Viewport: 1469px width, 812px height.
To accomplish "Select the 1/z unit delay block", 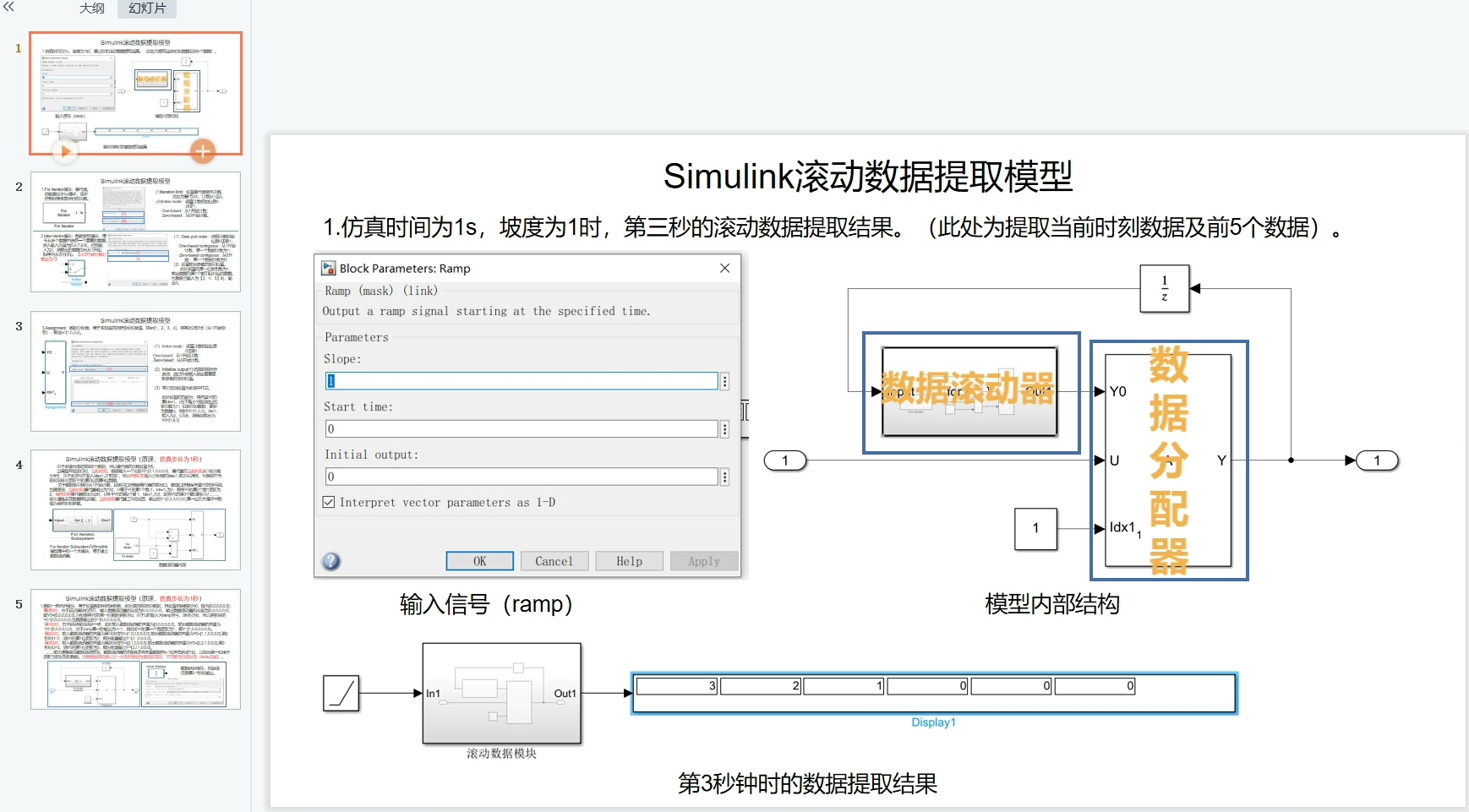I will 1165,289.
